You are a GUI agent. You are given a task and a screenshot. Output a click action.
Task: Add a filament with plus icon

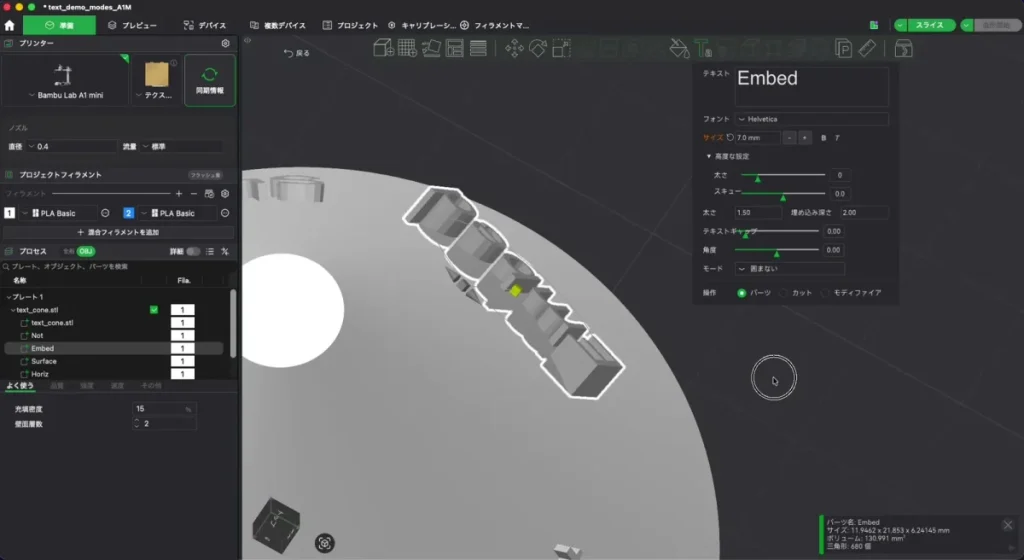(x=179, y=194)
